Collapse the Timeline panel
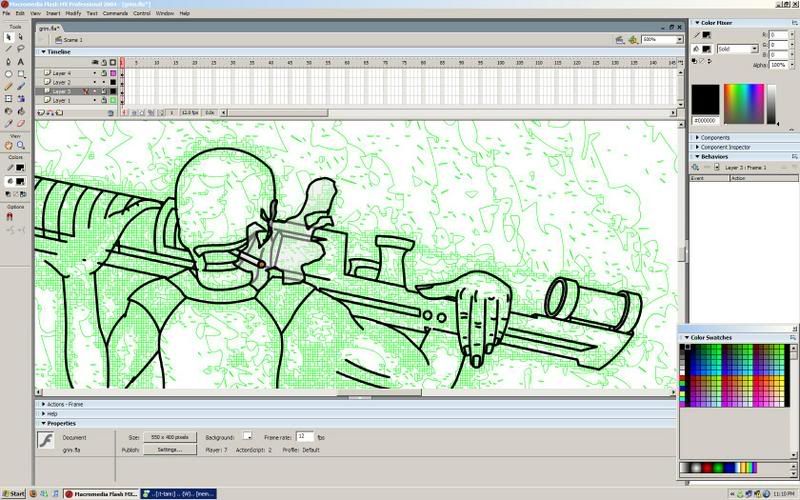 point(43,52)
